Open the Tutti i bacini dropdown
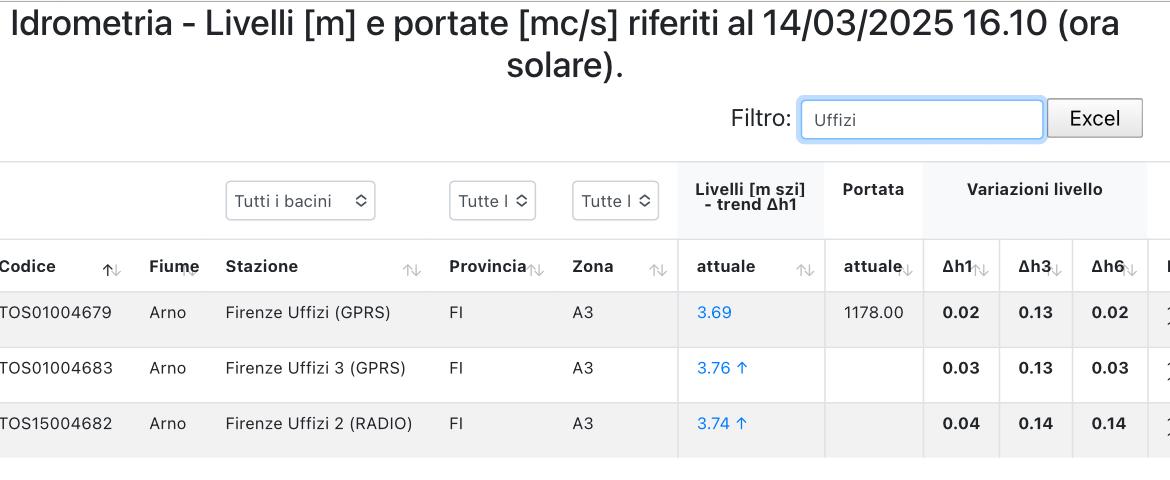The height and width of the screenshot is (480, 1170). [x=300, y=201]
